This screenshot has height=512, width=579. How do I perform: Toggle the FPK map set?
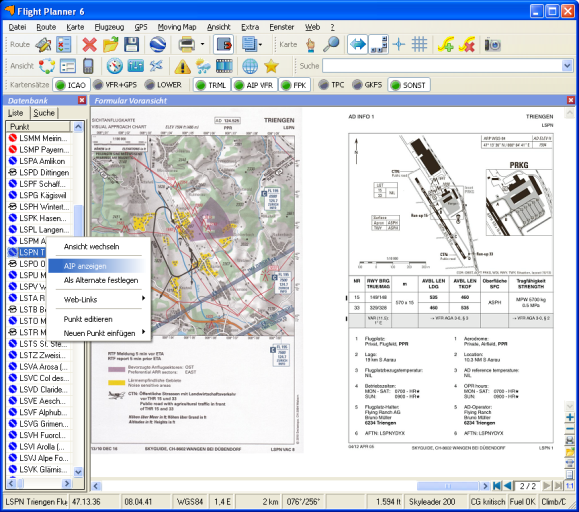[x=294, y=85]
